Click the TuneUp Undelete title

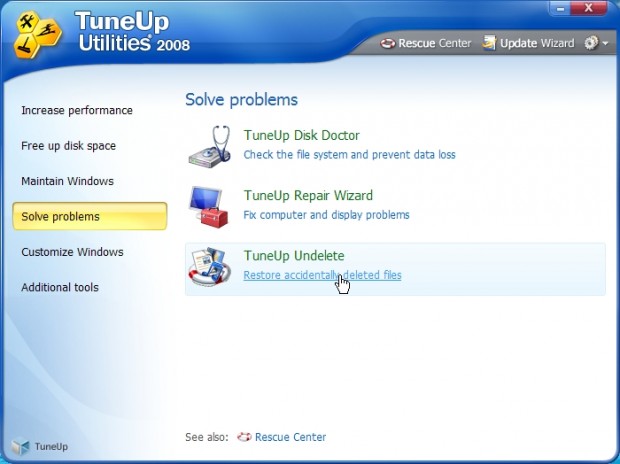pos(294,256)
